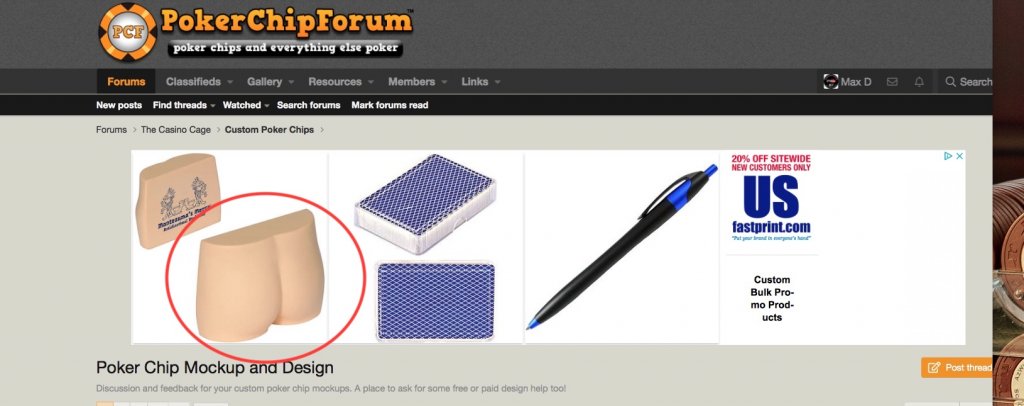Expand the Resources dropdown arrow
This screenshot has height=406, width=1024.
[371, 82]
